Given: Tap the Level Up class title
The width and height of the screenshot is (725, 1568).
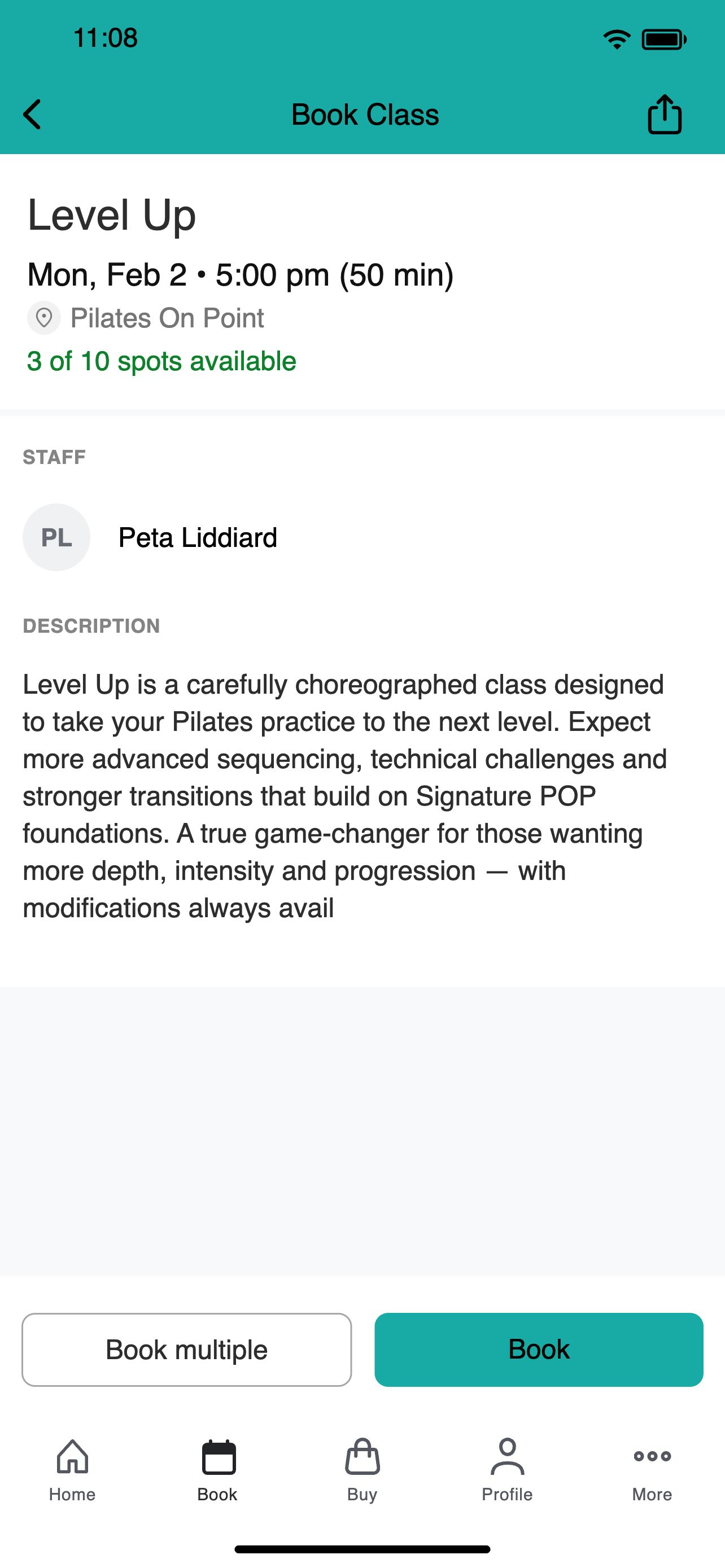Looking at the screenshot, I should (x=112, y=216).
